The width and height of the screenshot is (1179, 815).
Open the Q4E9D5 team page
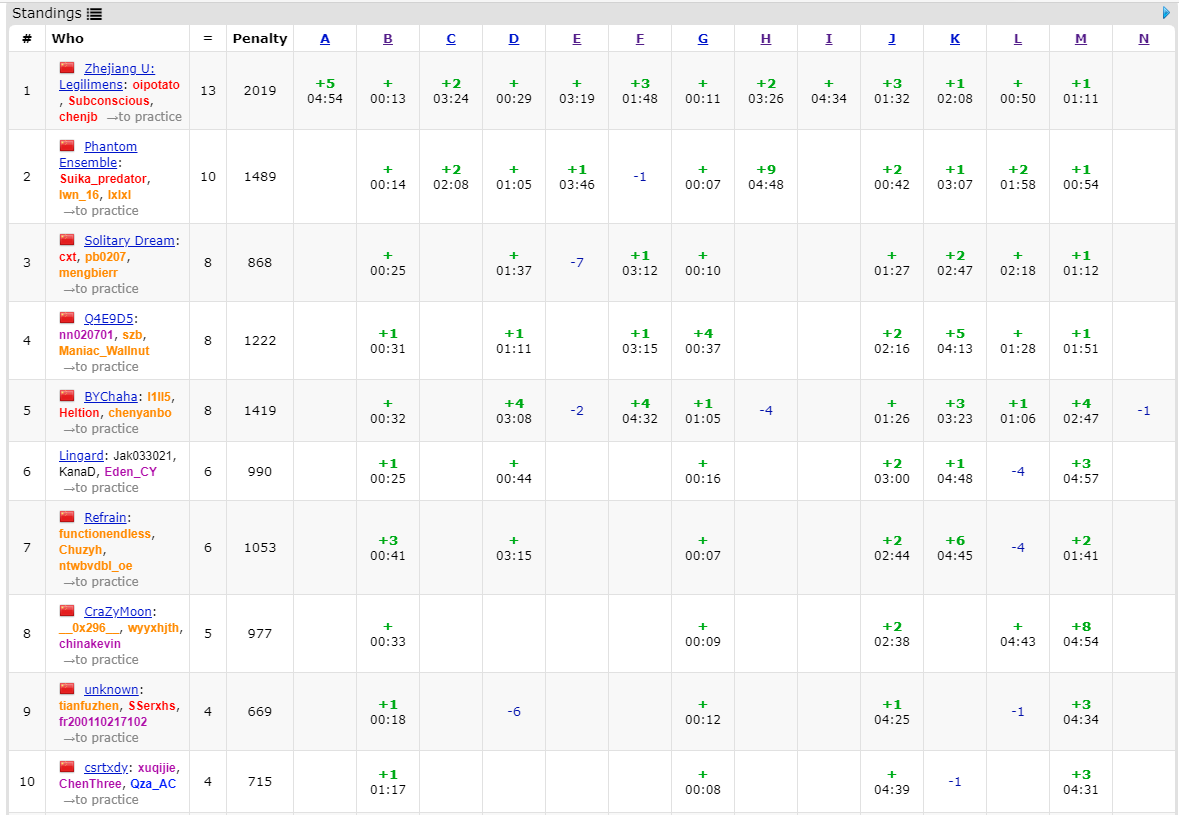tap(109, 318)
